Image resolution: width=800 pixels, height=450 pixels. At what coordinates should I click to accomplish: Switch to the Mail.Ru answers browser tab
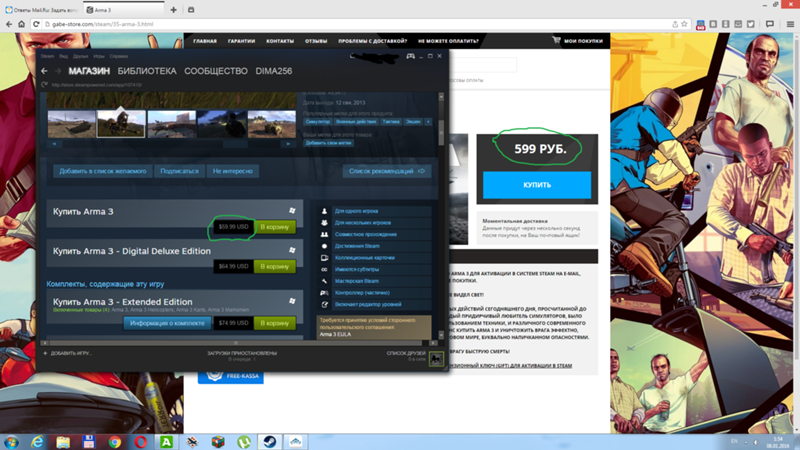pos(41,10)
